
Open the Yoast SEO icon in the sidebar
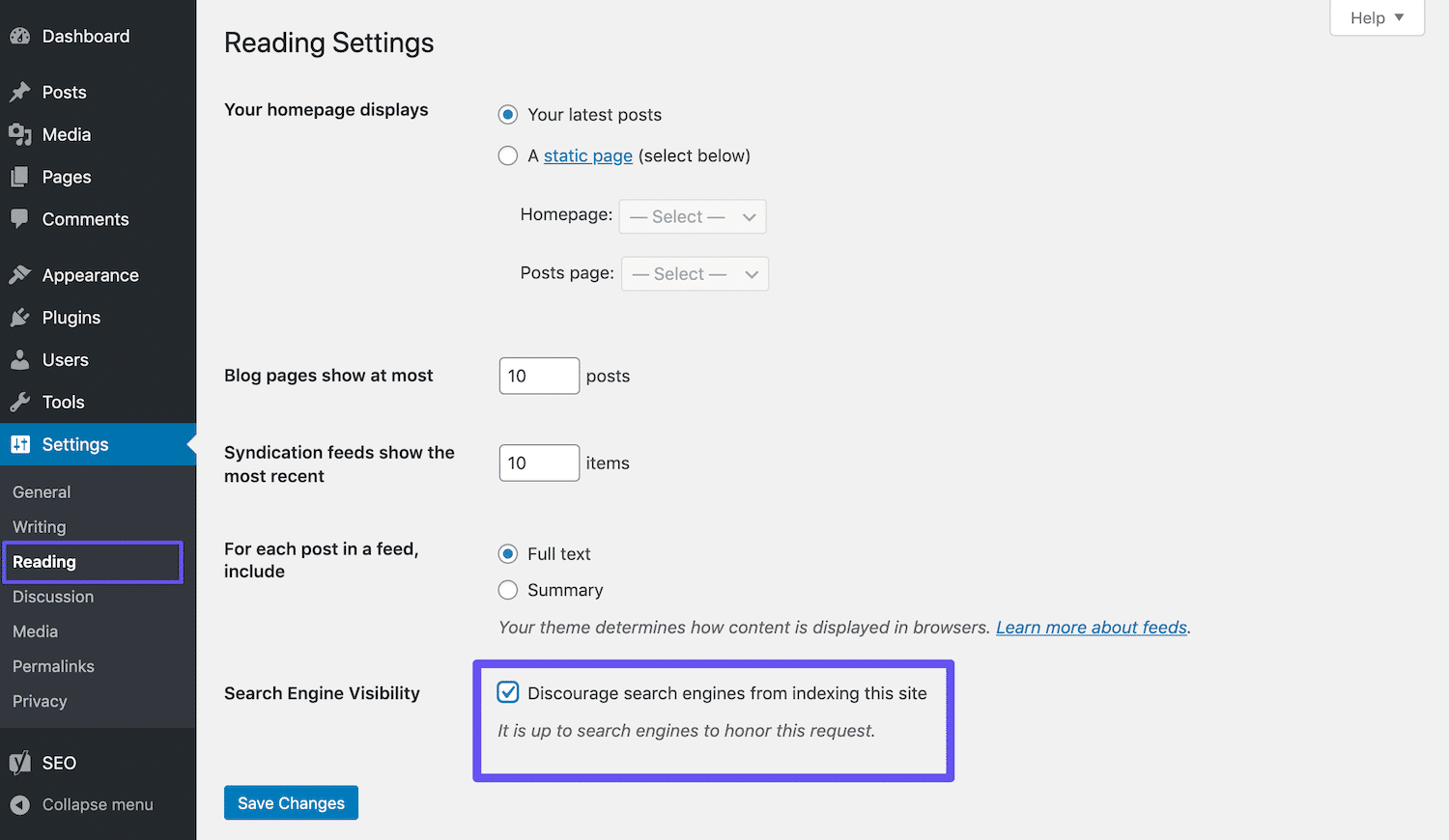click(x=20, y=763)
